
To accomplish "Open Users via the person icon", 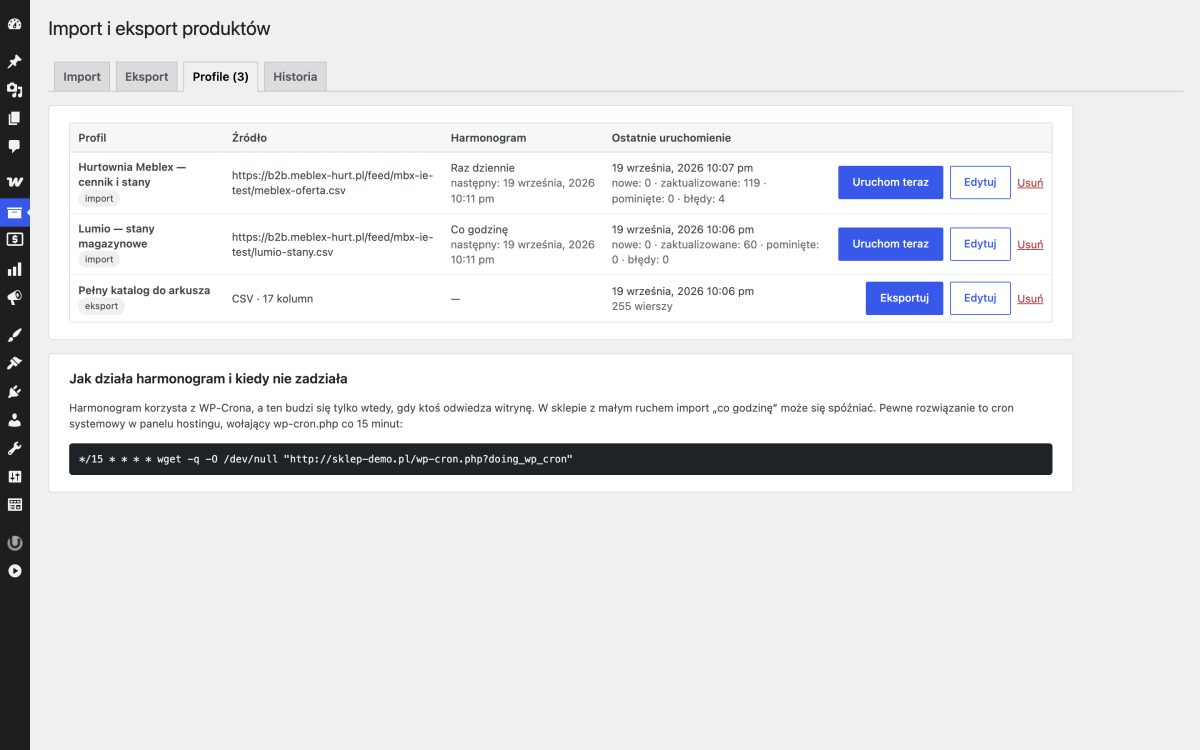I will 15,420.
